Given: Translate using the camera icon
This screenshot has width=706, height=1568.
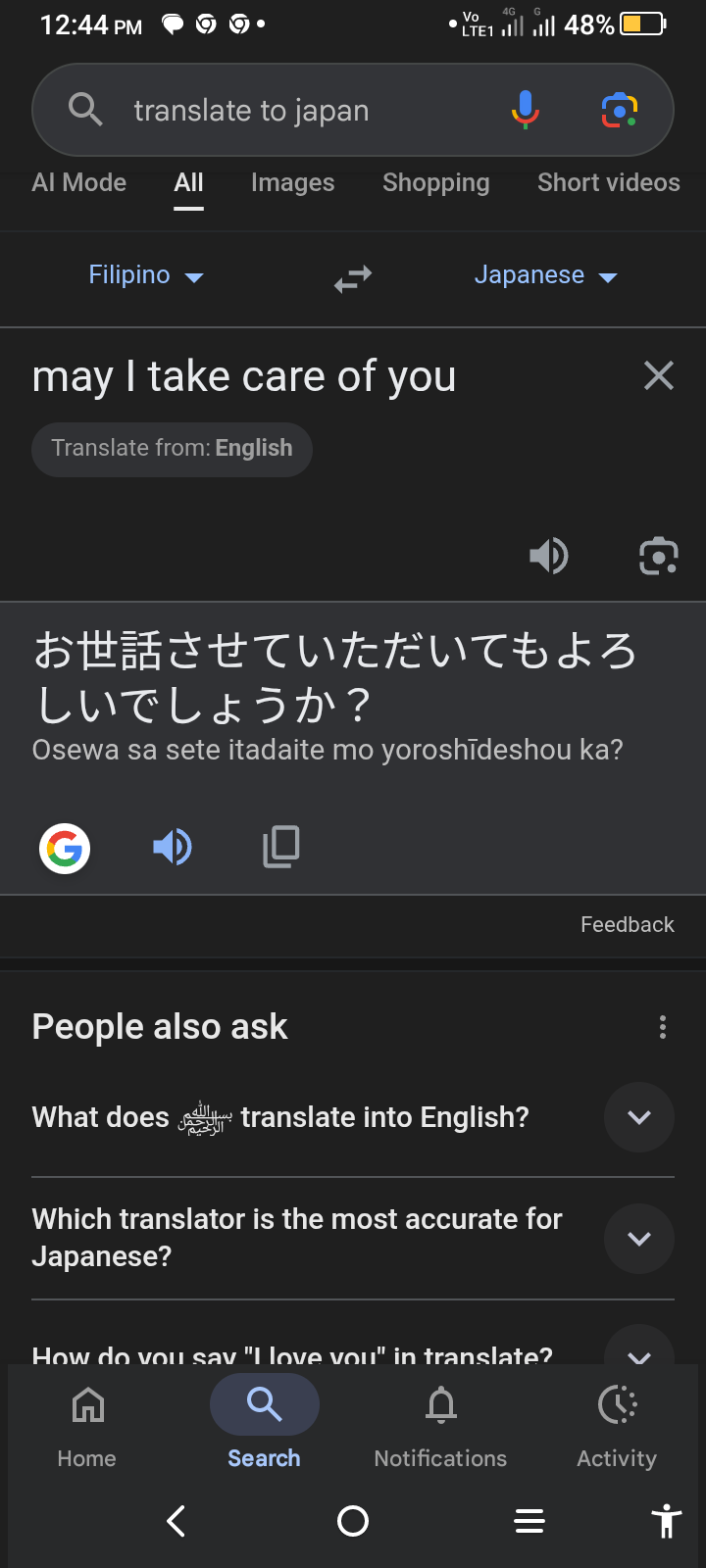Looking at the screenshot, I should [658, 556].
